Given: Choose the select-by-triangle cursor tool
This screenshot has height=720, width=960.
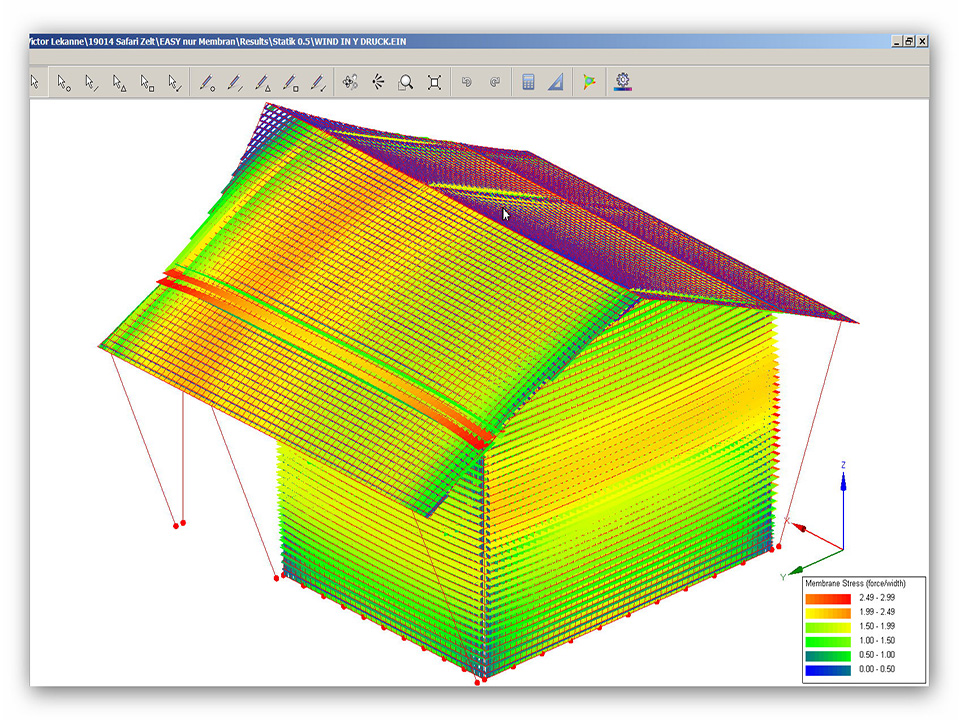Looking at the screenshot, I should [x=119, y=82].
